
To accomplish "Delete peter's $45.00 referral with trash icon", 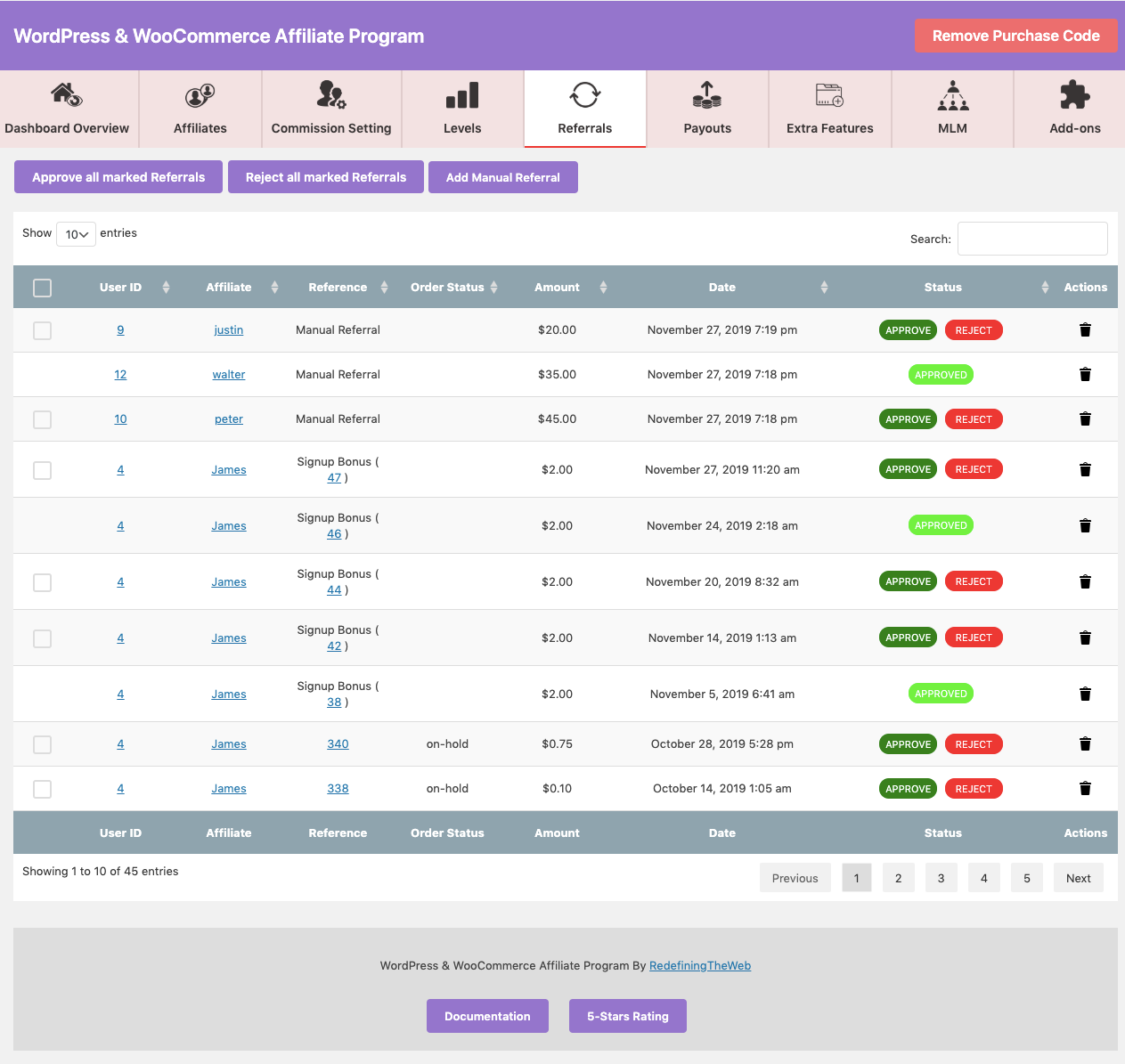I will pyautogui.click(x=1085, y=418).
